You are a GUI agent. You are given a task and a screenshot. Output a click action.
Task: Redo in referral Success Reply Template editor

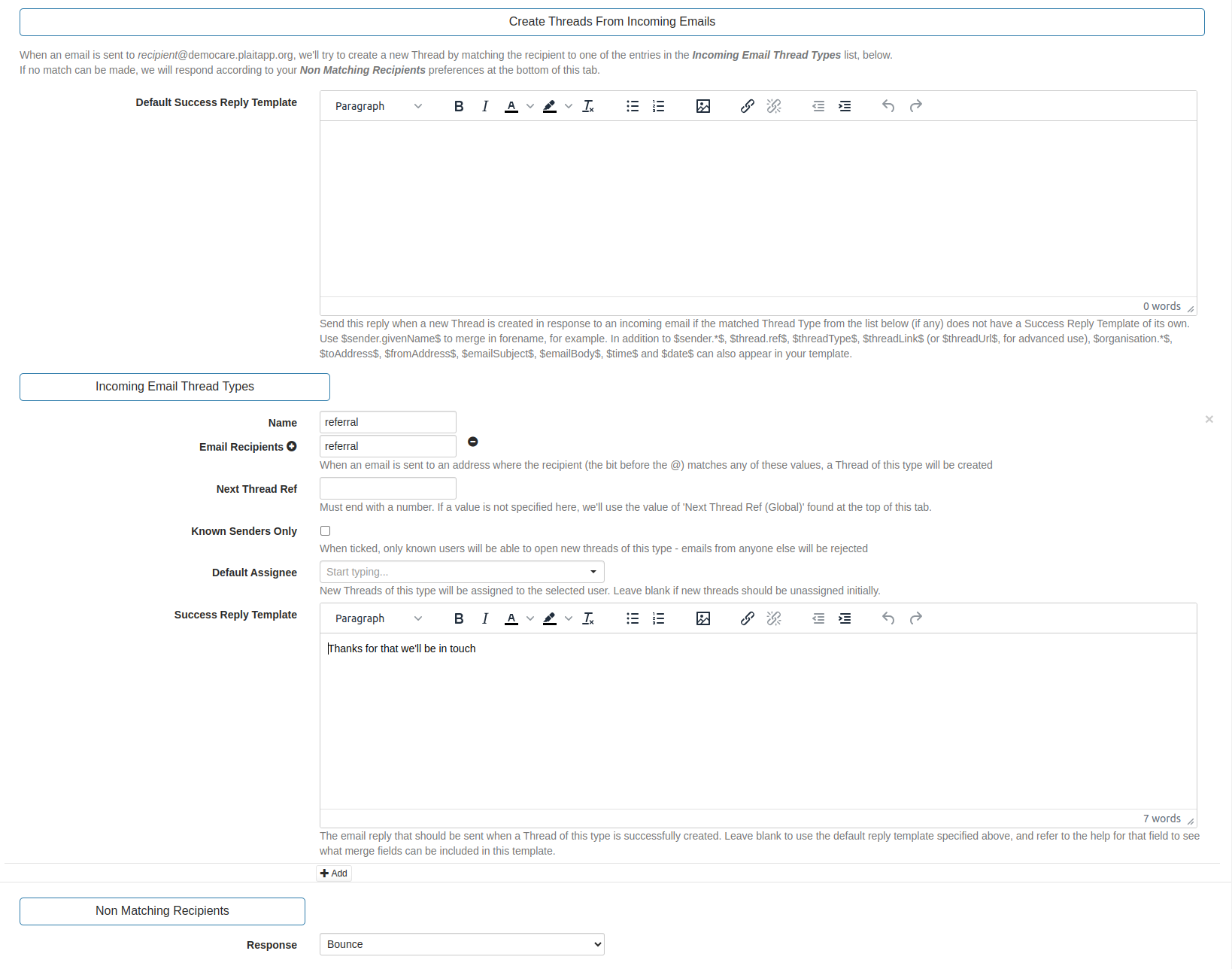[915, 618]
